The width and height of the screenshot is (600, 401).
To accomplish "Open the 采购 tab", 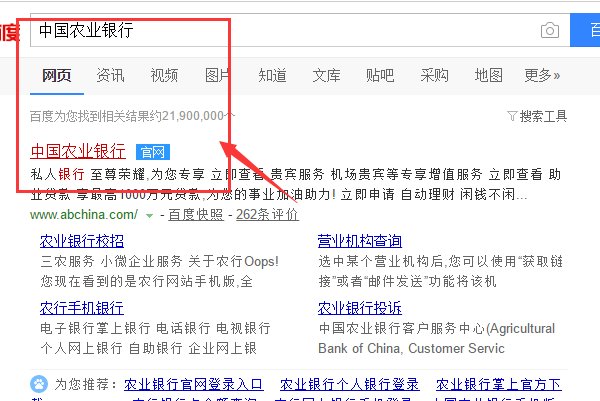I will (x=434, y=75).
